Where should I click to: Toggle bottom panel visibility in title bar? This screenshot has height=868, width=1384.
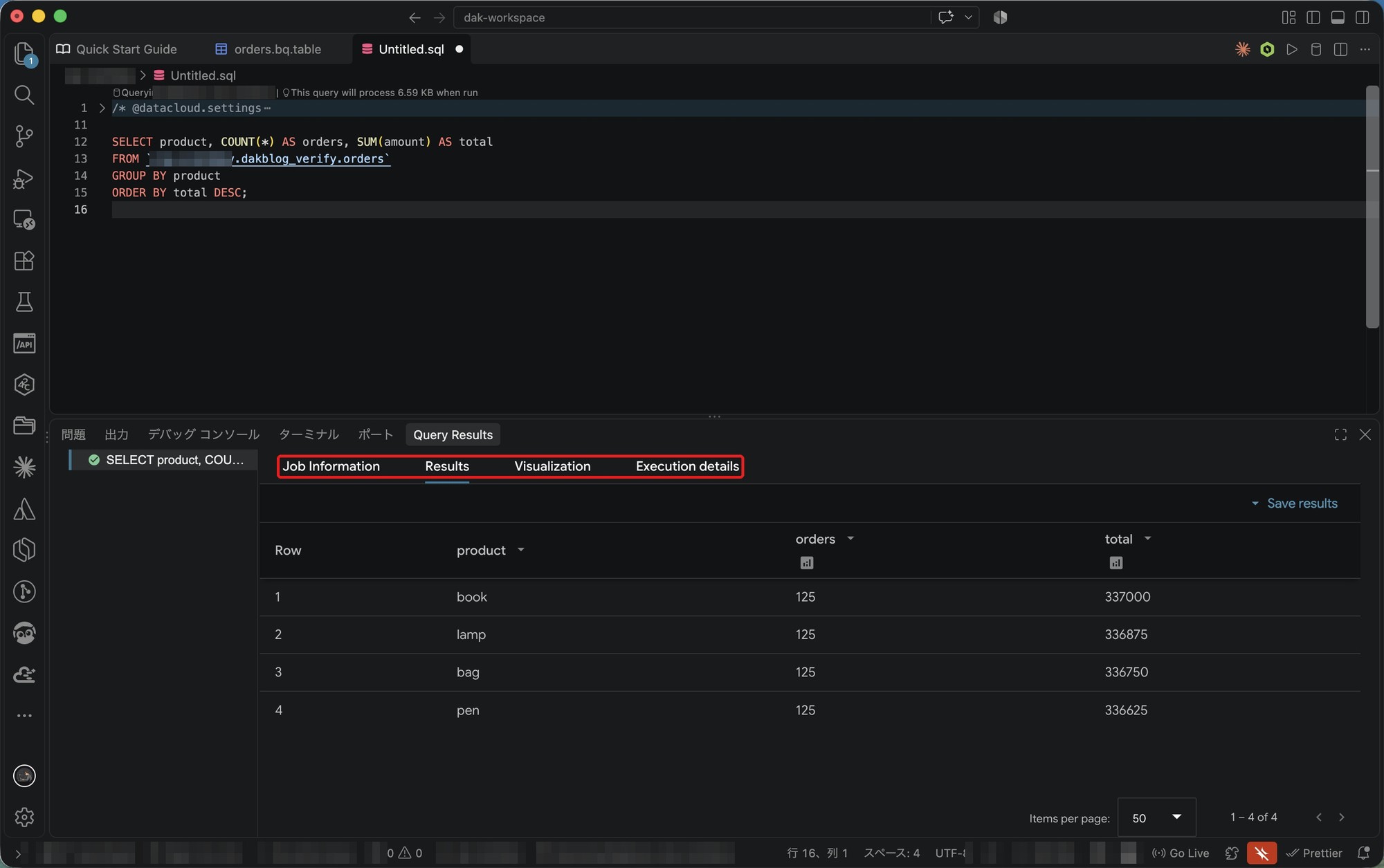tap(1338, 17)
